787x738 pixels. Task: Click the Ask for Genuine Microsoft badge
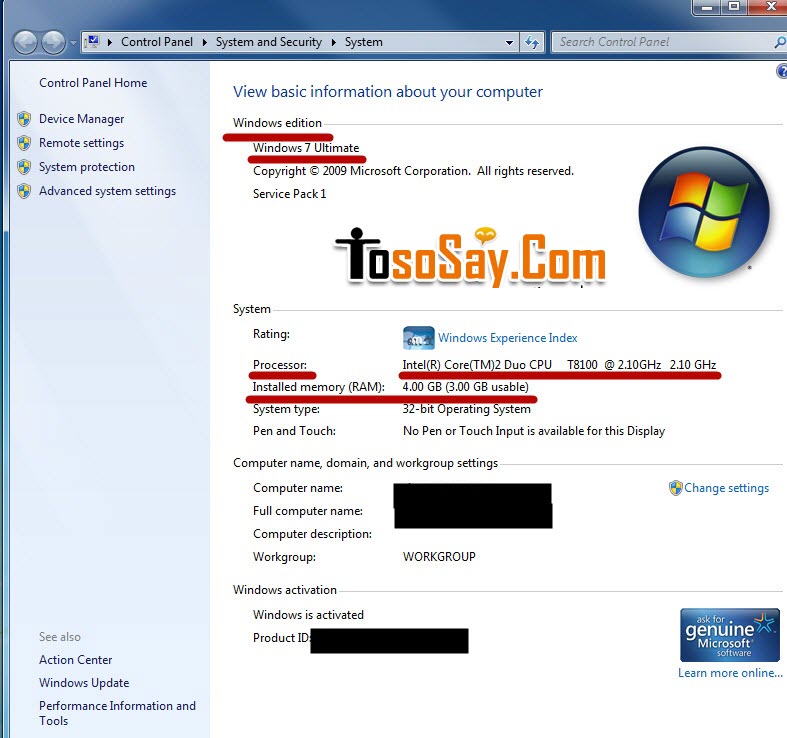coord(729,634)
